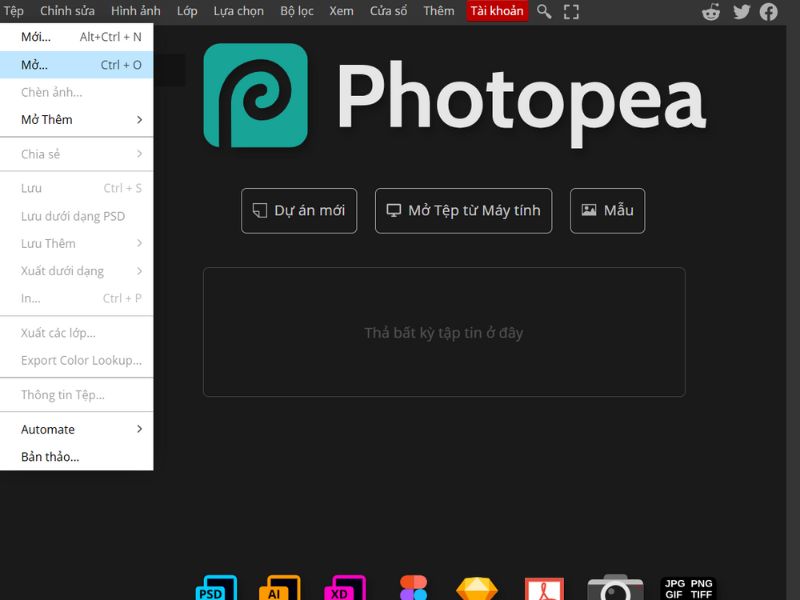Expand the Lưu Thêm submenu
The height and width of the screenshot is (600, 800).
77,243
